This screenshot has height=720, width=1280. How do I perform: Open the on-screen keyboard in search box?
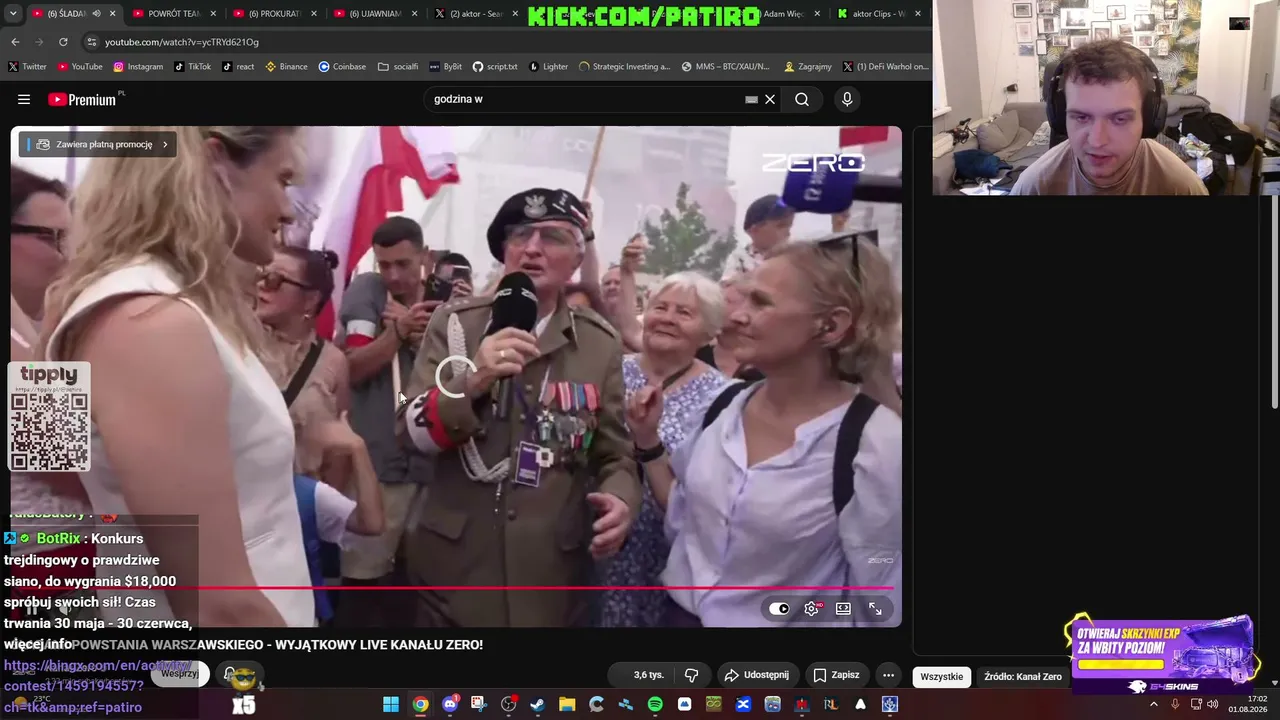(751, 99)
